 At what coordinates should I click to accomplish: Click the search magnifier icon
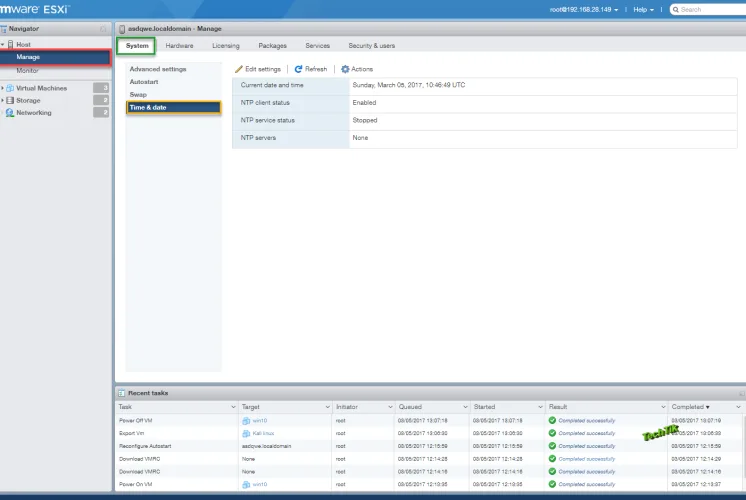[x=676, y=10]
